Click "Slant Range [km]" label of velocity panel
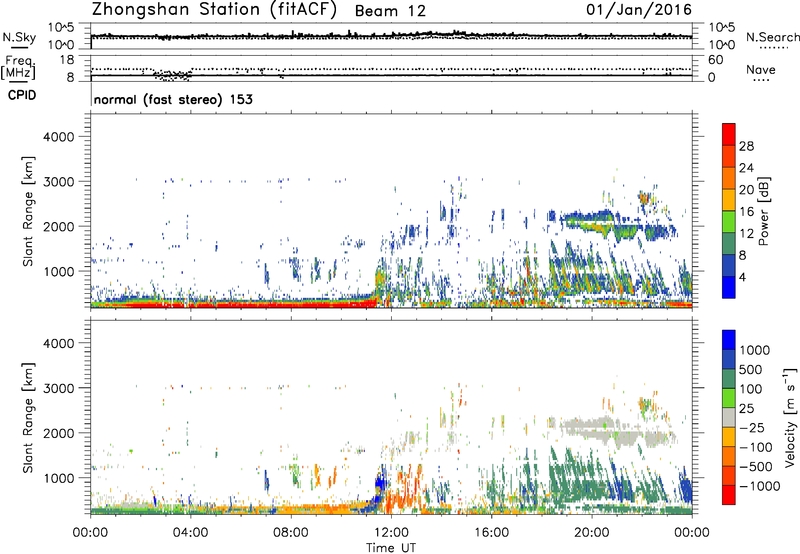800x554 pixels. point(28,418)
